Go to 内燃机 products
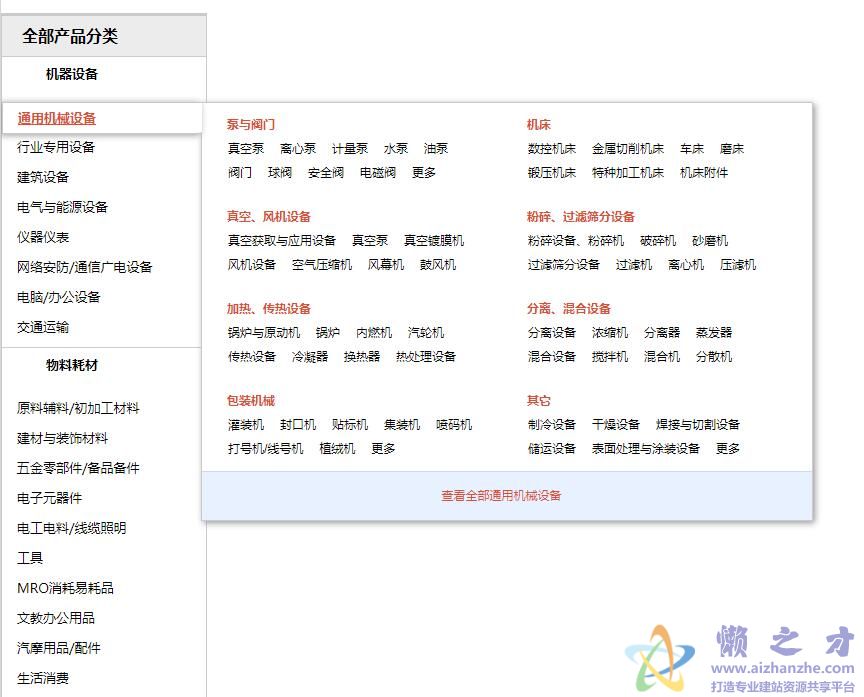 click(x=374, y=333)
